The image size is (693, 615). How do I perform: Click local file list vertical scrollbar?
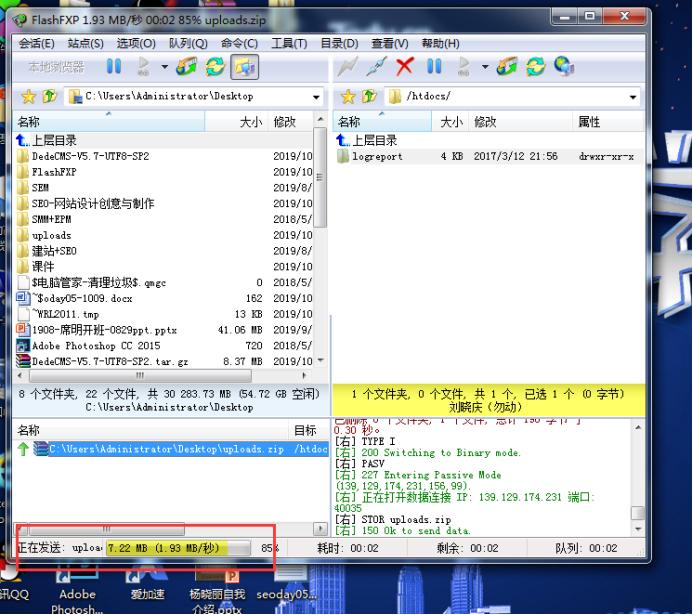point(320,177)
